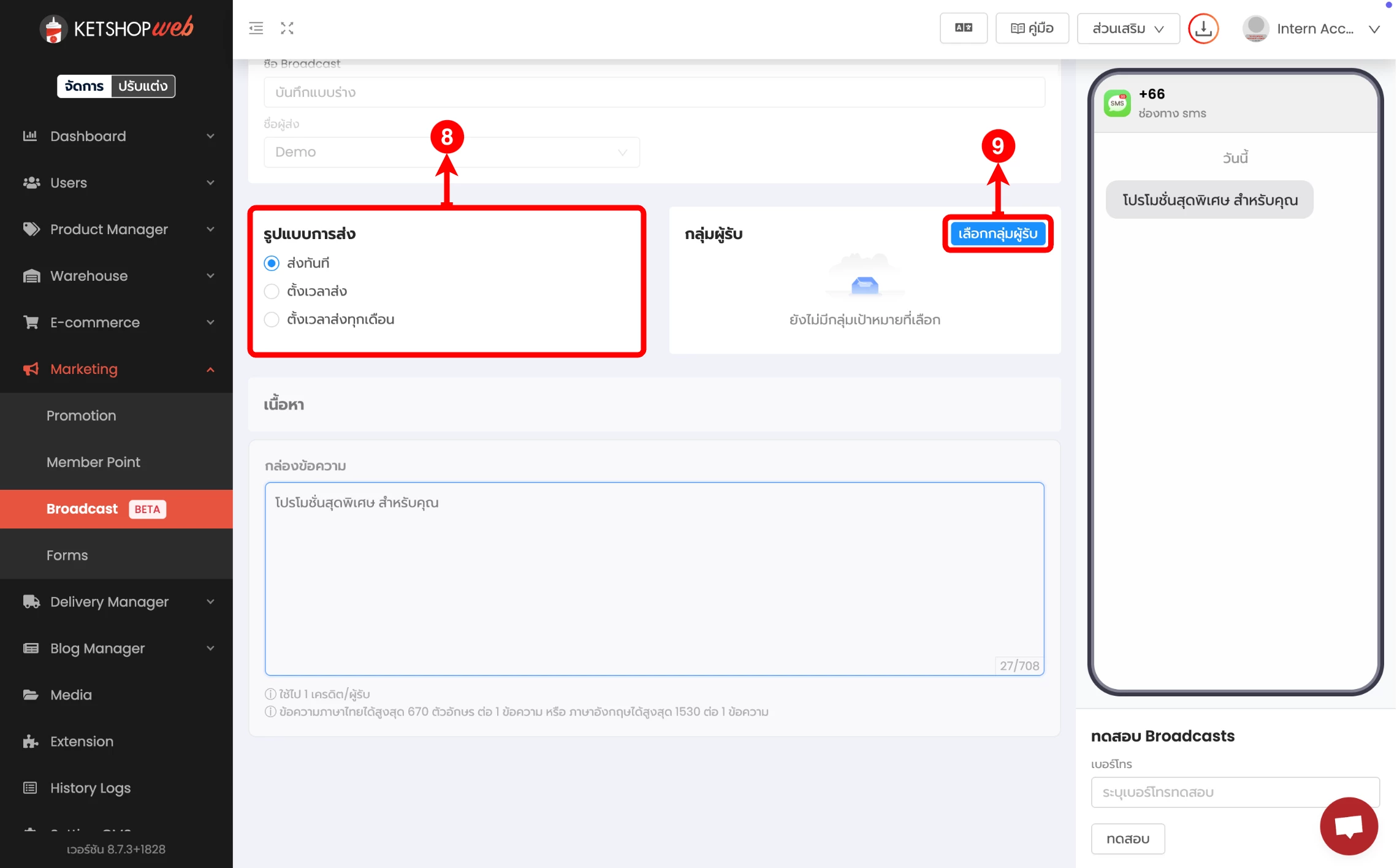Switch to the ปรับแต่ง tab
The height and width of the screenshot is (868, 1397).
click(143, 86)
